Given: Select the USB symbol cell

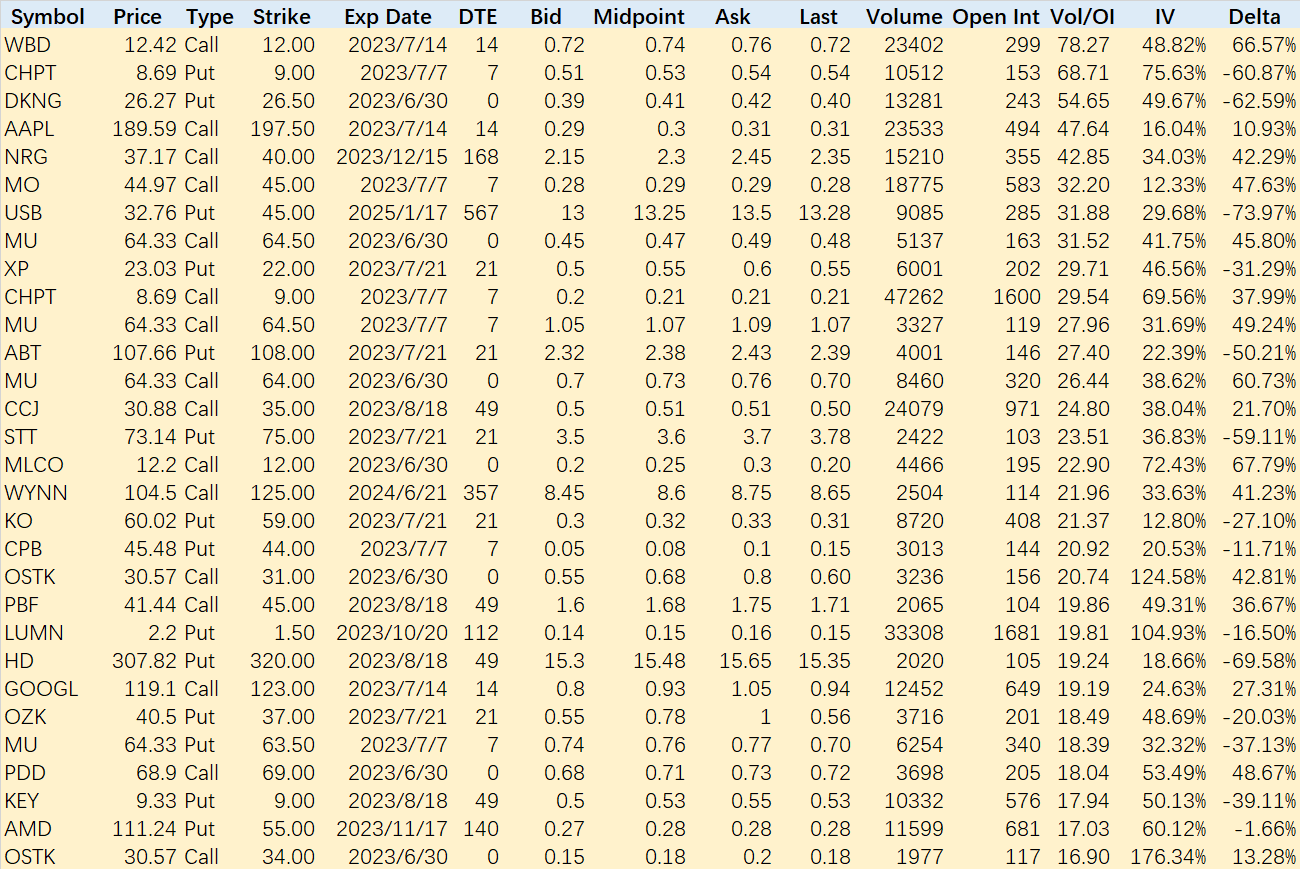Looking at the screenshot, I should tap(23, 213).
